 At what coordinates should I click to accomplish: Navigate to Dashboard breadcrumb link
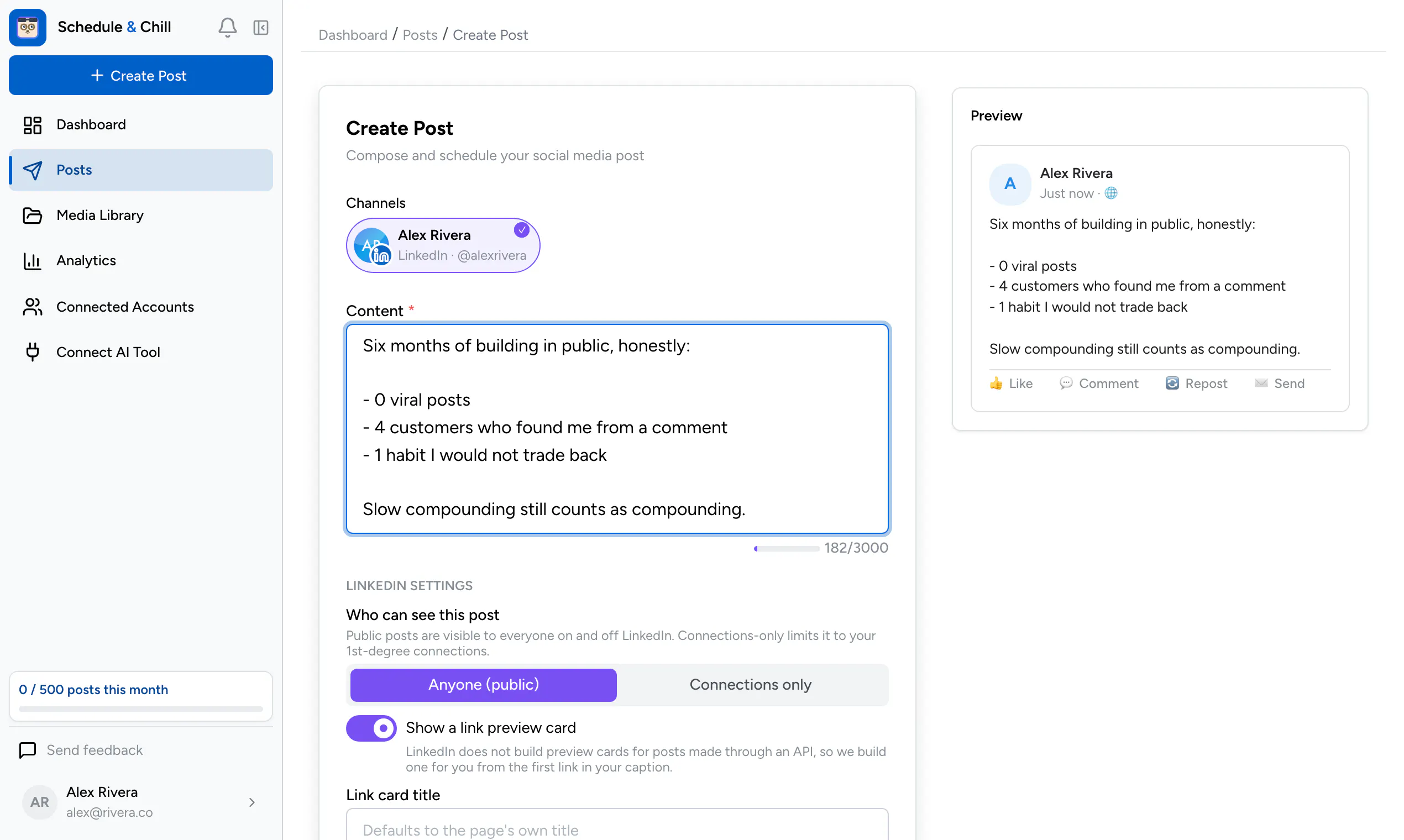pos(353,35)
